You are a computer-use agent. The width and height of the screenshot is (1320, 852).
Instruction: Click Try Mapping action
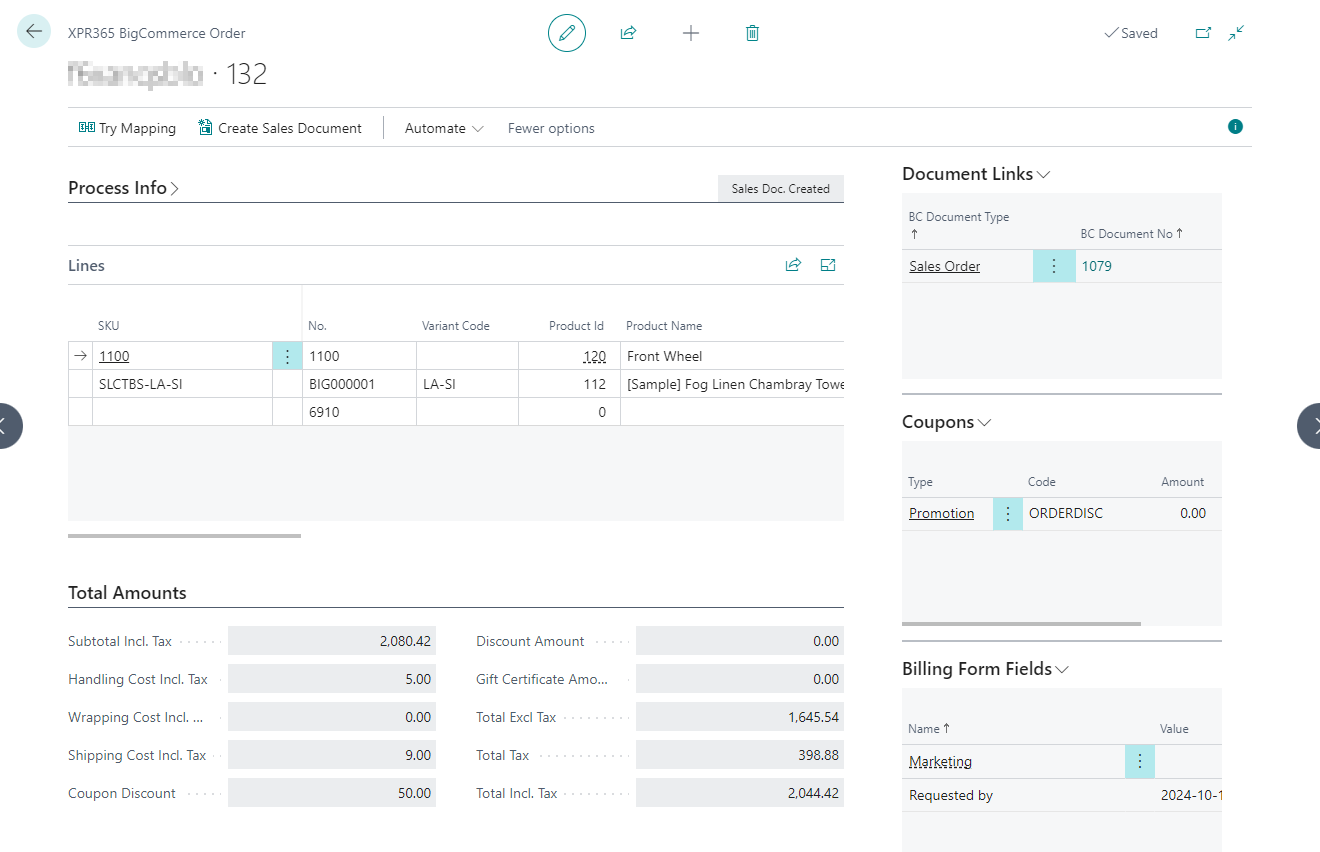127,128
